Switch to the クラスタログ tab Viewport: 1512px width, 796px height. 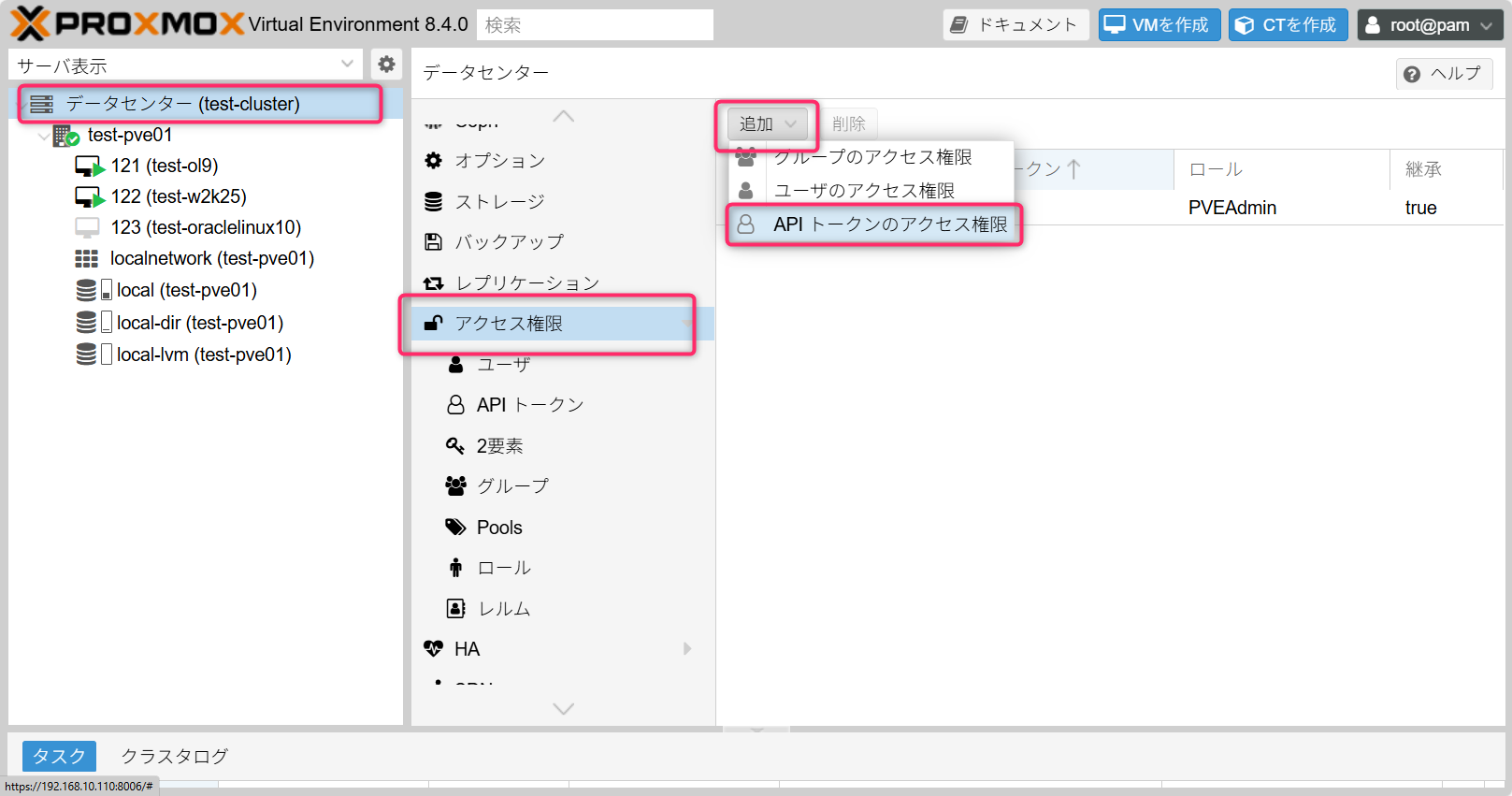pos(175,756)
